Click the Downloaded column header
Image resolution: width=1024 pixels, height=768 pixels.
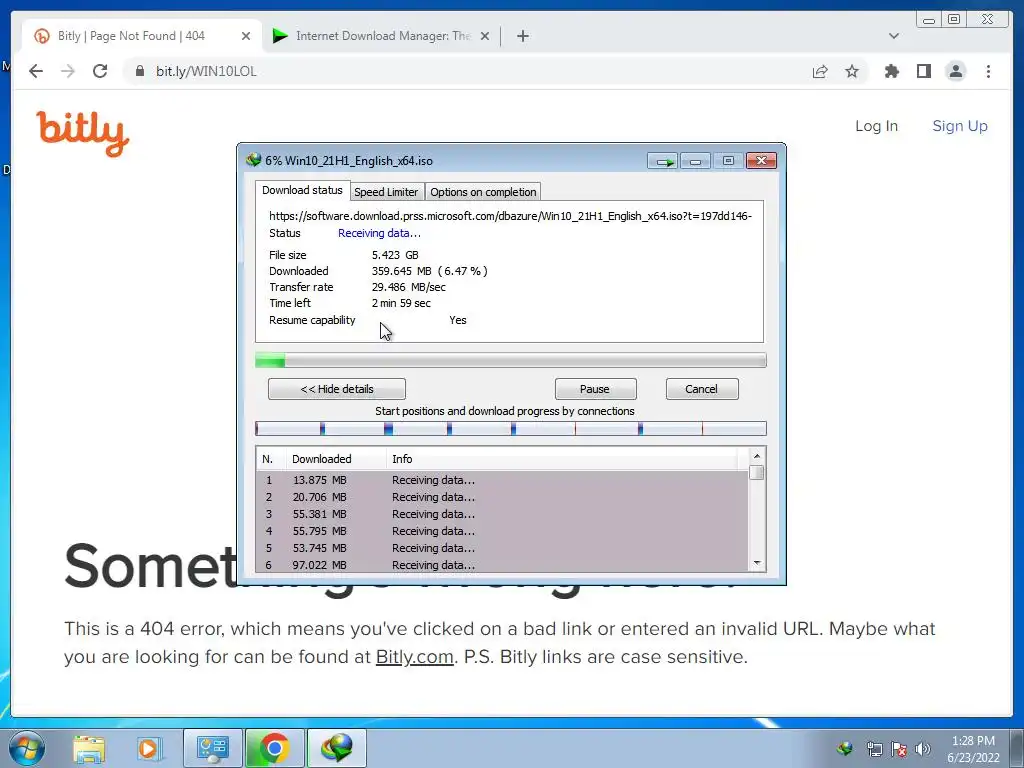(x=336, y=459)
